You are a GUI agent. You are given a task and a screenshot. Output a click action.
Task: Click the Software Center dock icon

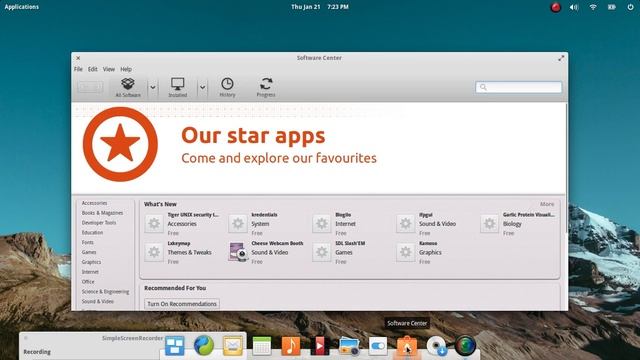[x=407, y=346]
